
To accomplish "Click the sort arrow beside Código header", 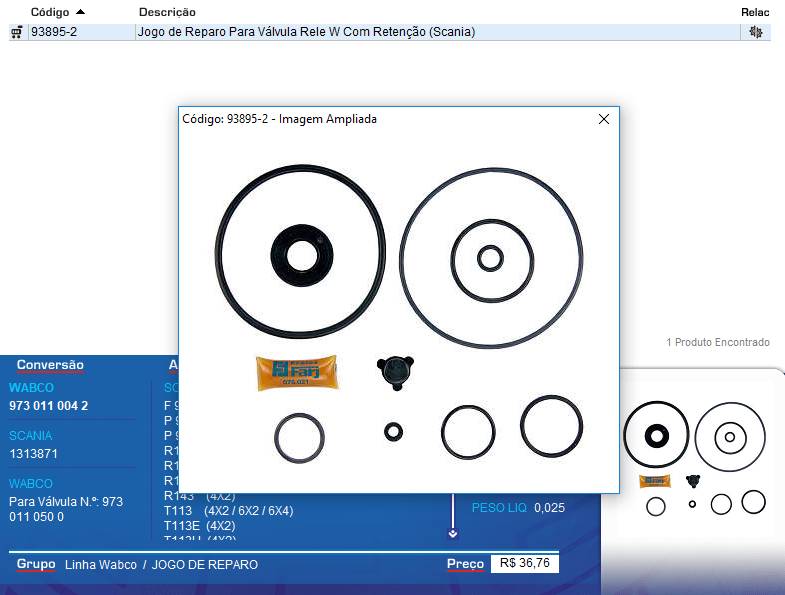I will click(x=80, y=11).
